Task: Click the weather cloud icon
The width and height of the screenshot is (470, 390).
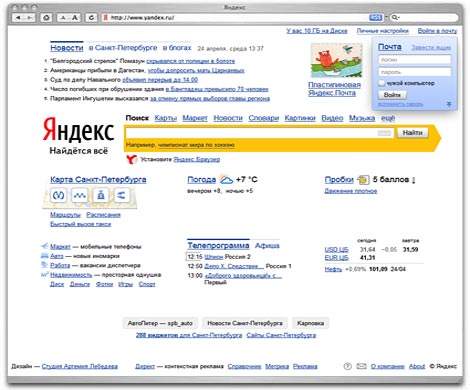Action: coord(226,179)
